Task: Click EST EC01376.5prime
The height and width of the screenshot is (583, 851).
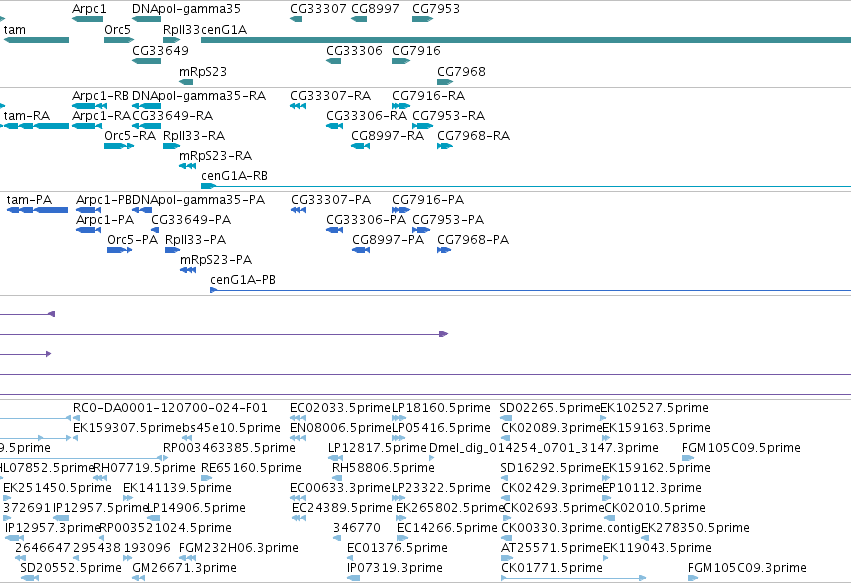Action: [x=397, y=548]
